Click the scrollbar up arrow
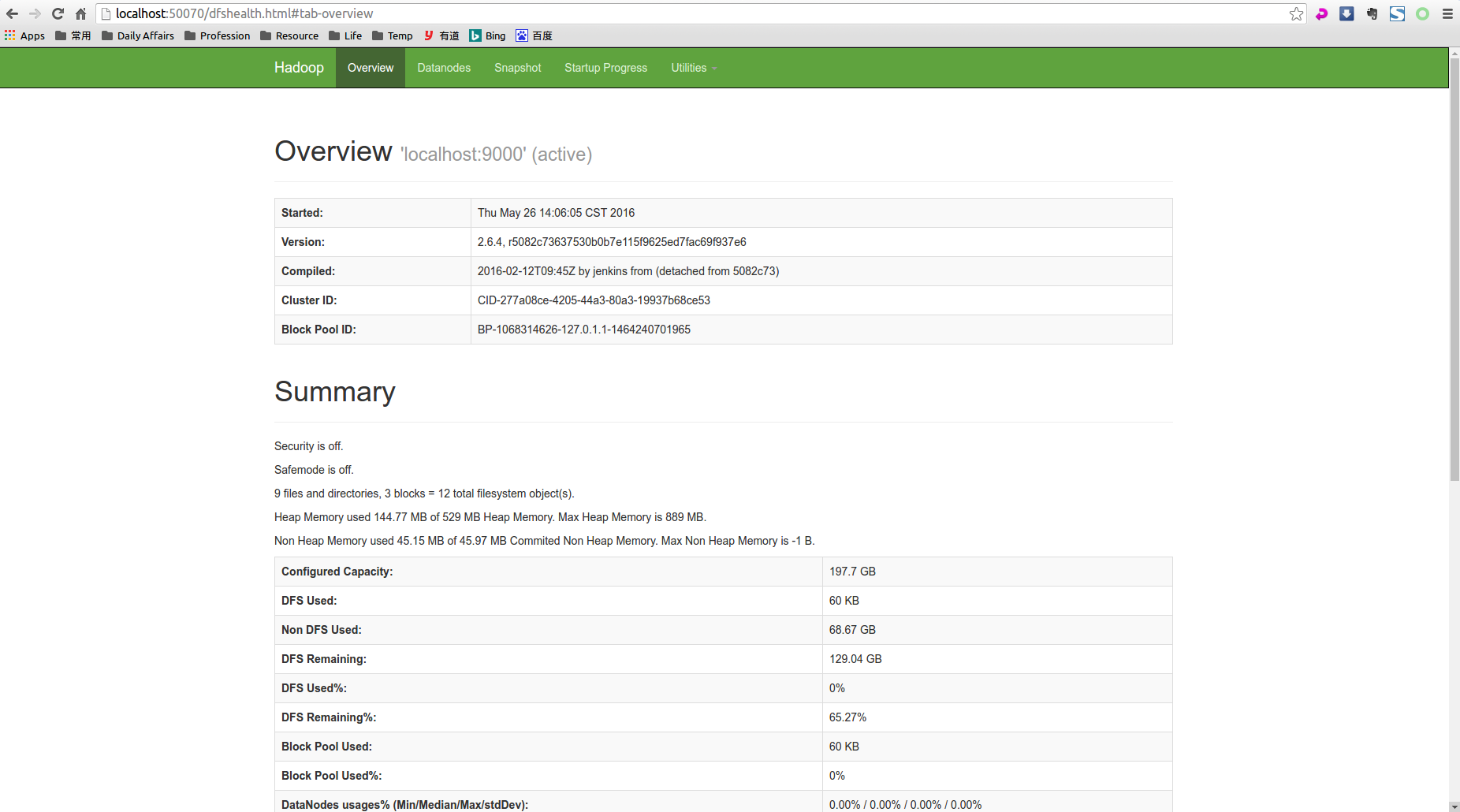This screenshot has height=812, width=1460. pos(1454,53)
